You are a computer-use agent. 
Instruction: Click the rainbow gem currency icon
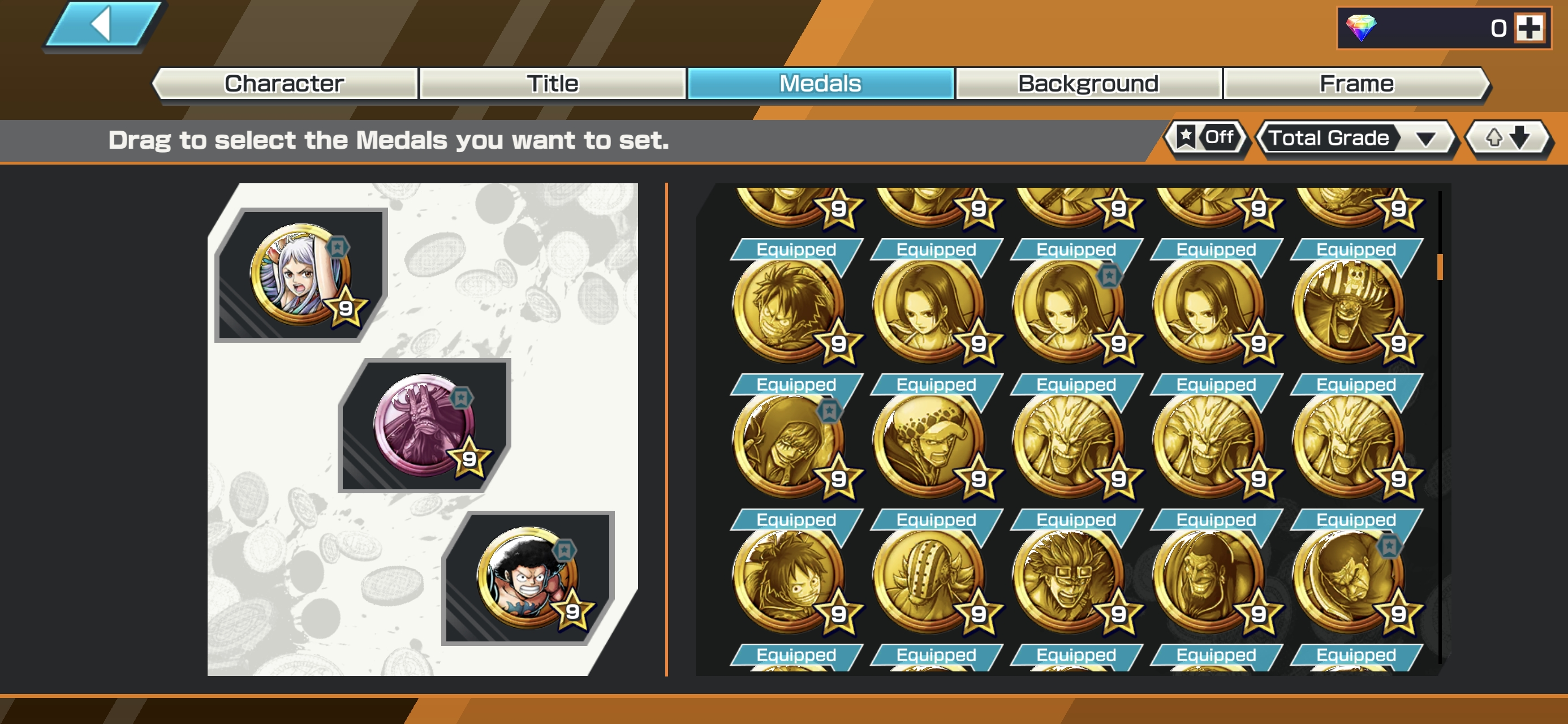coord(1361,27)
